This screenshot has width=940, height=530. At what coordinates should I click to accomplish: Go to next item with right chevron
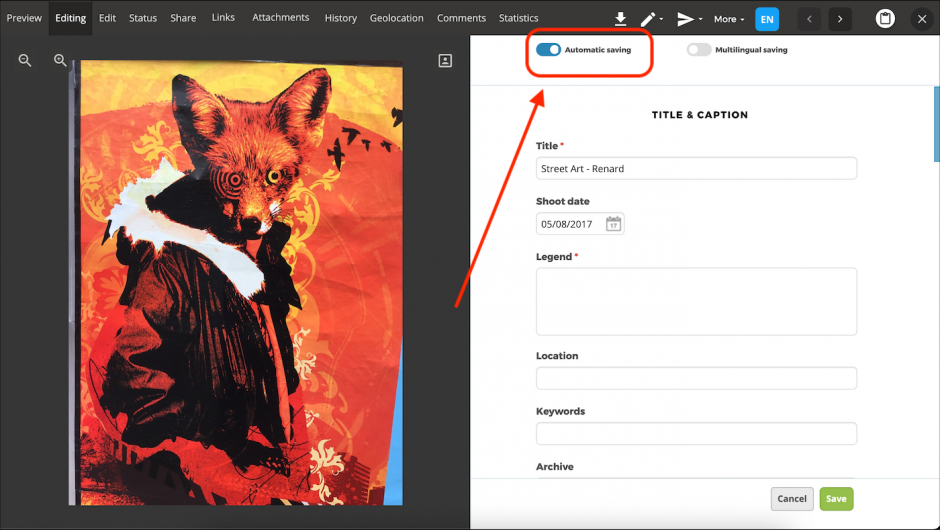[840, 19]
